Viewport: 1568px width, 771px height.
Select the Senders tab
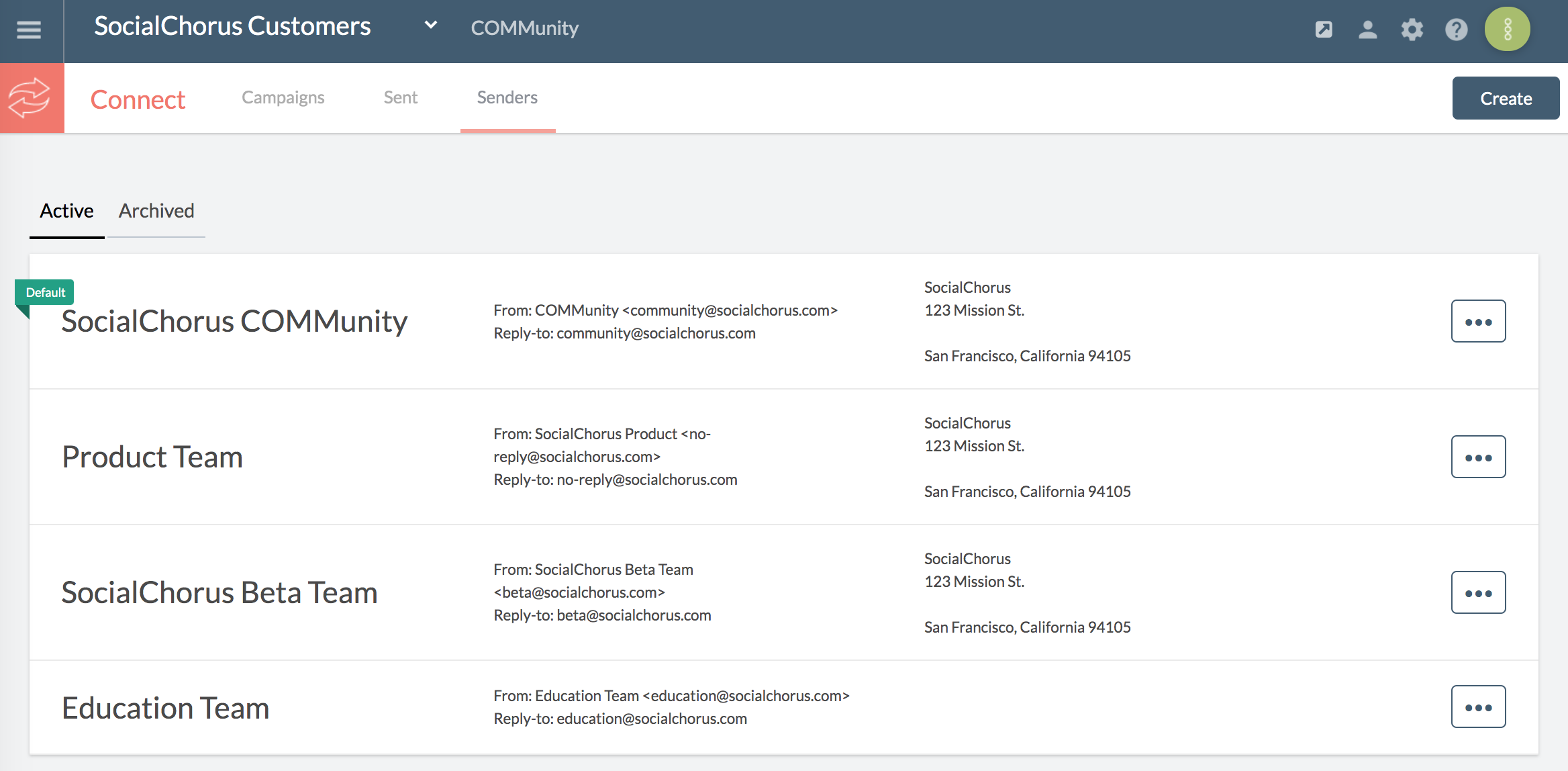click(507, 97)
